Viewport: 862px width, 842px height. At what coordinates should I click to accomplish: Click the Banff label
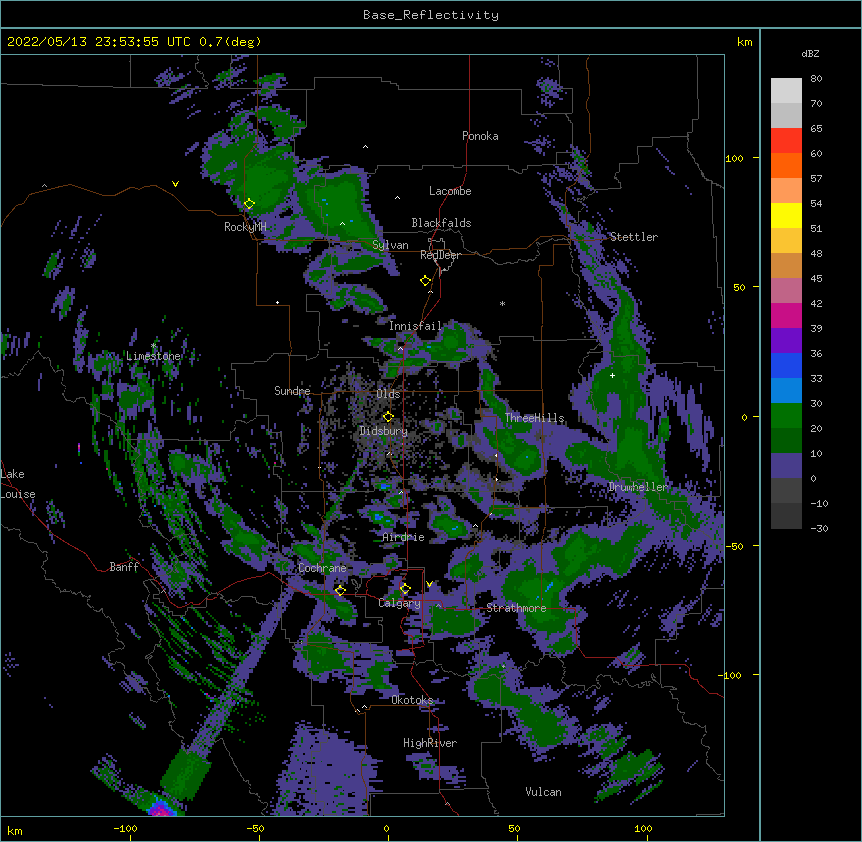click(124, 567)
